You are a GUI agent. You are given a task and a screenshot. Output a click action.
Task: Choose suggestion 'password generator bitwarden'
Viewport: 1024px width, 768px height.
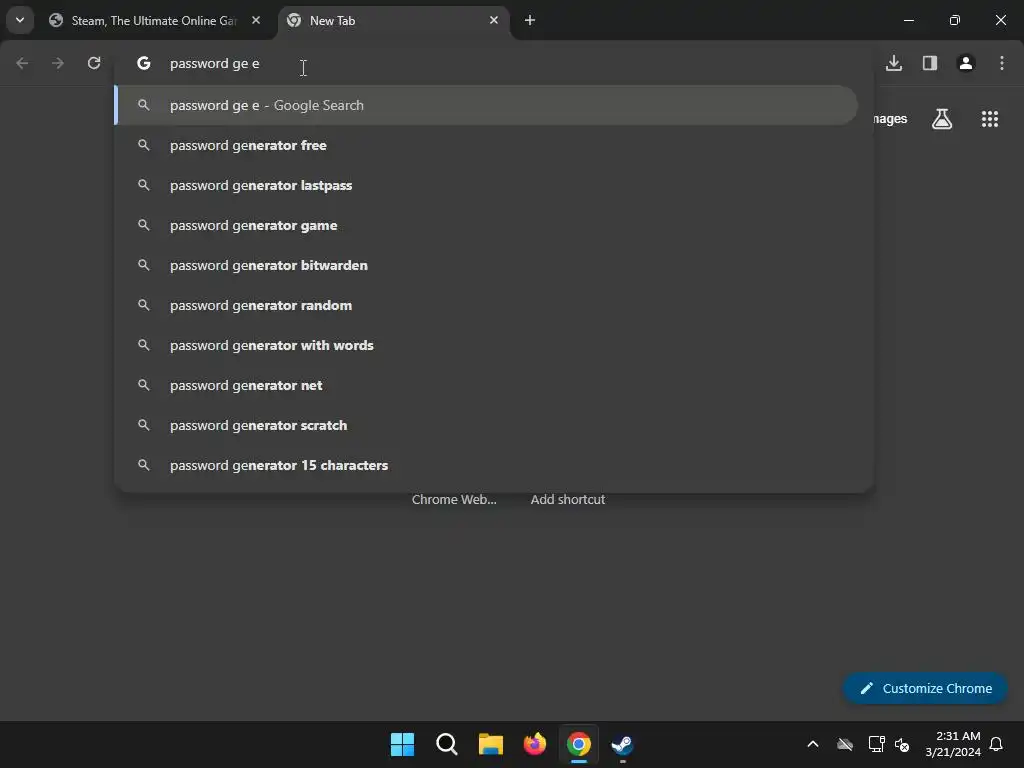[486, 265]
